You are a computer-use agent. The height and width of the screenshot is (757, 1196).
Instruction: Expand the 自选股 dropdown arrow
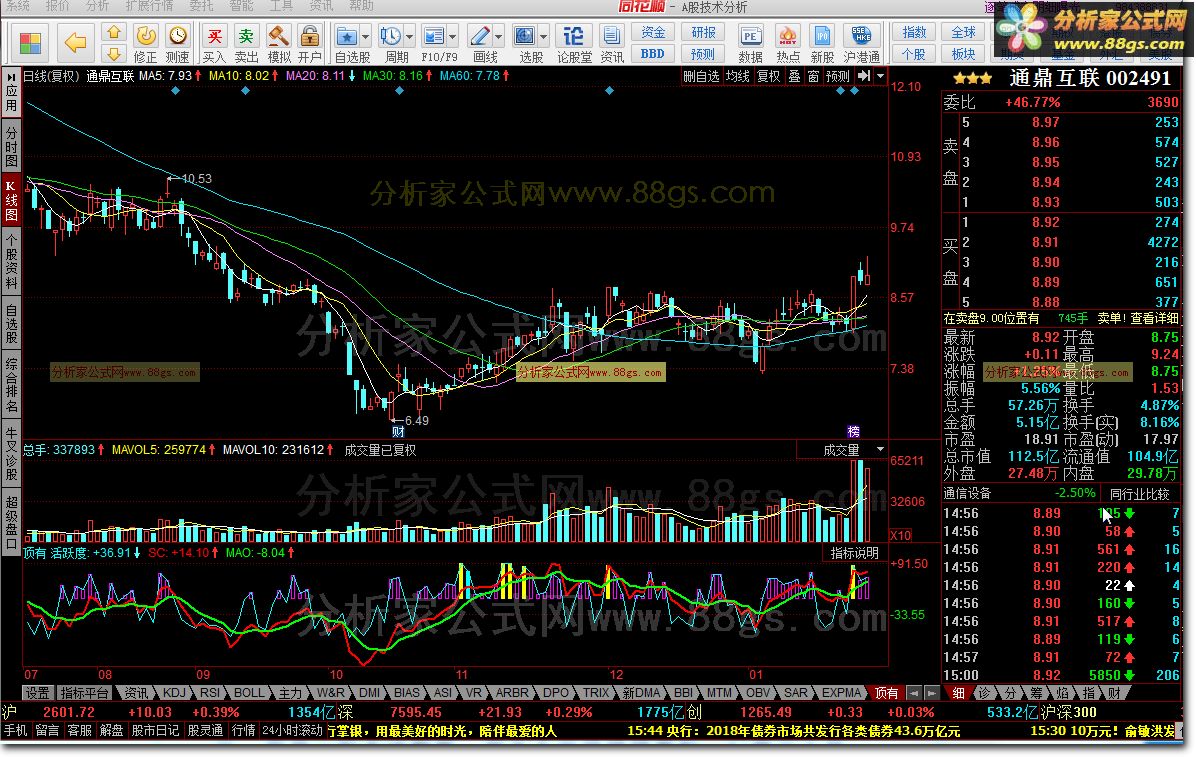[366, 37]
